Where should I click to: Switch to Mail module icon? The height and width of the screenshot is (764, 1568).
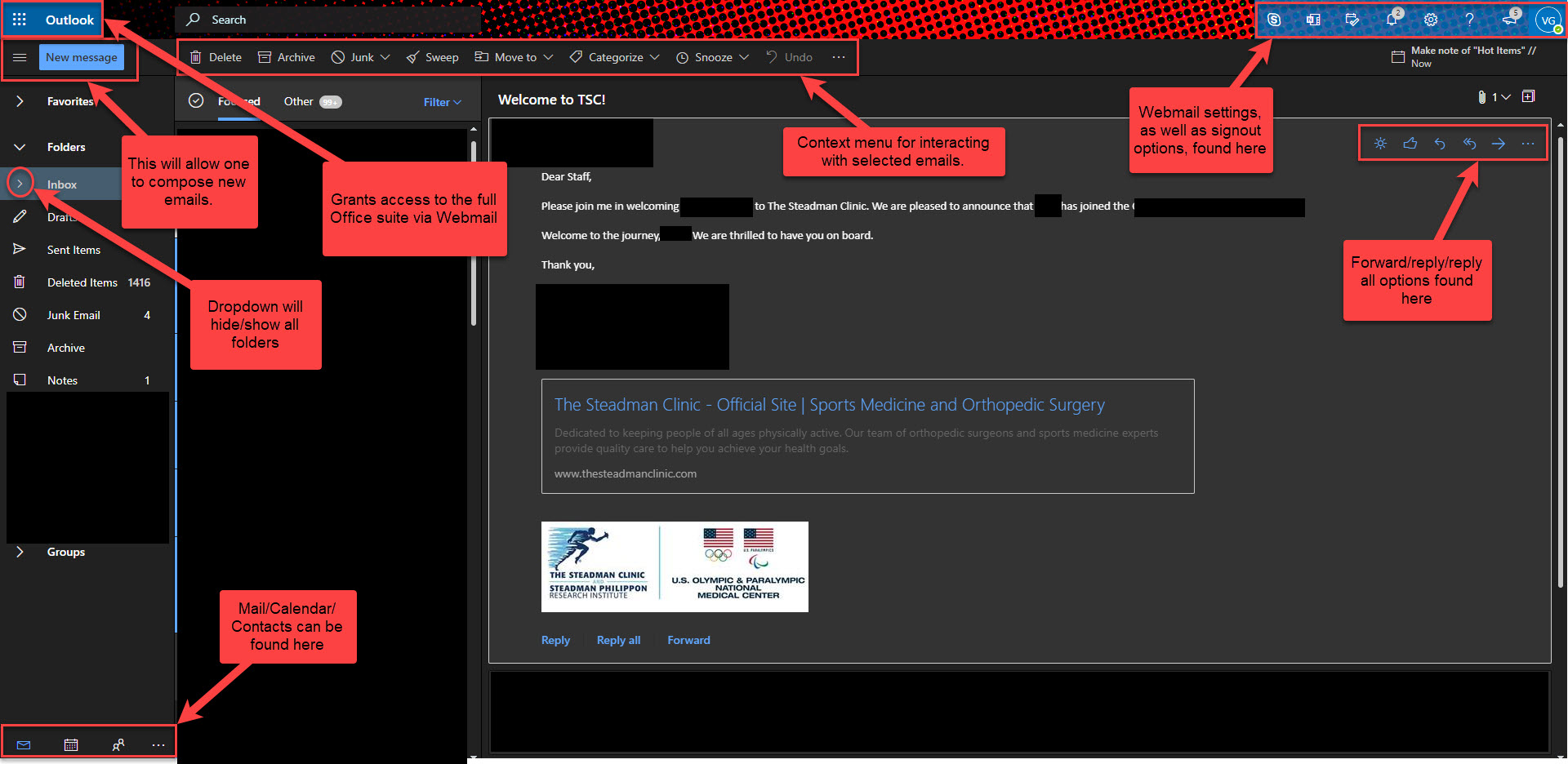[24, 744]
